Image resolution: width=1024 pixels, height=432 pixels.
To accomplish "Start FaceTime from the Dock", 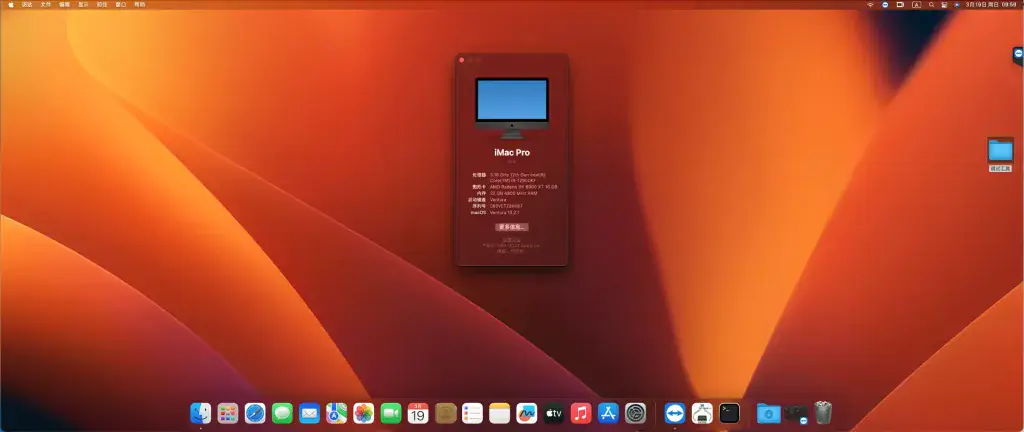I will [x=391, y=413].
